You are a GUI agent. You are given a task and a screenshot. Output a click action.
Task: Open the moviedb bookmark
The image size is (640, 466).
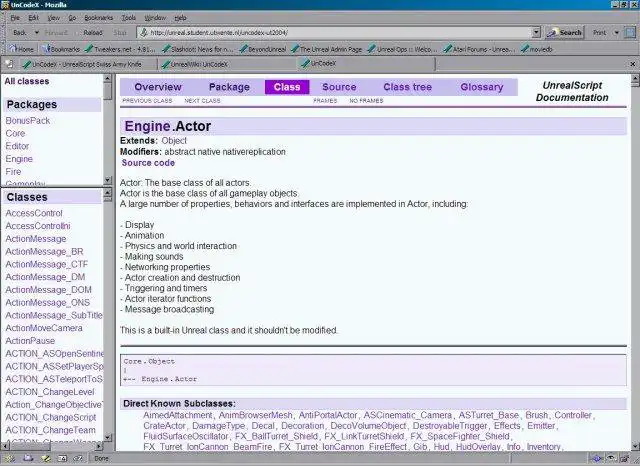point(536,49)
